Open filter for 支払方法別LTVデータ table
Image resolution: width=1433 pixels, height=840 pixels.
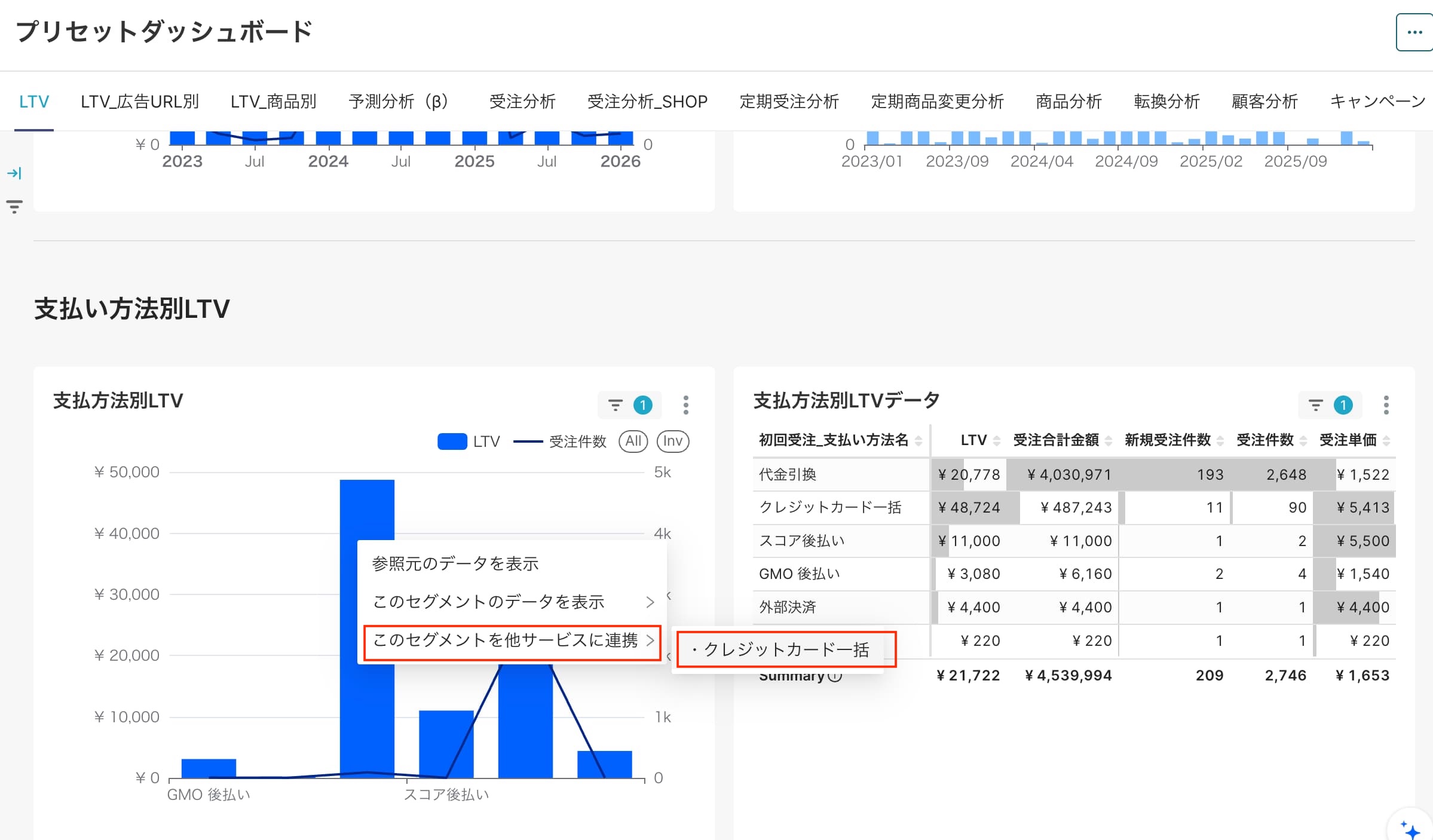click(1330, 405)
